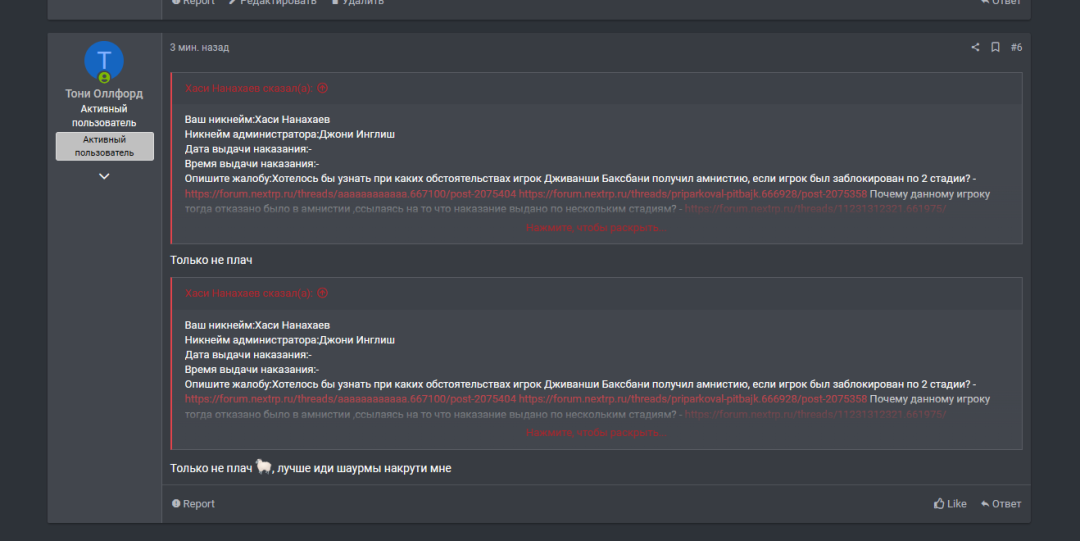This screenshot has height=541, width=1080.
Task: Click the bottom 'Ответ' reply button
Action: pyautogui.click(x=1001, y=504)
